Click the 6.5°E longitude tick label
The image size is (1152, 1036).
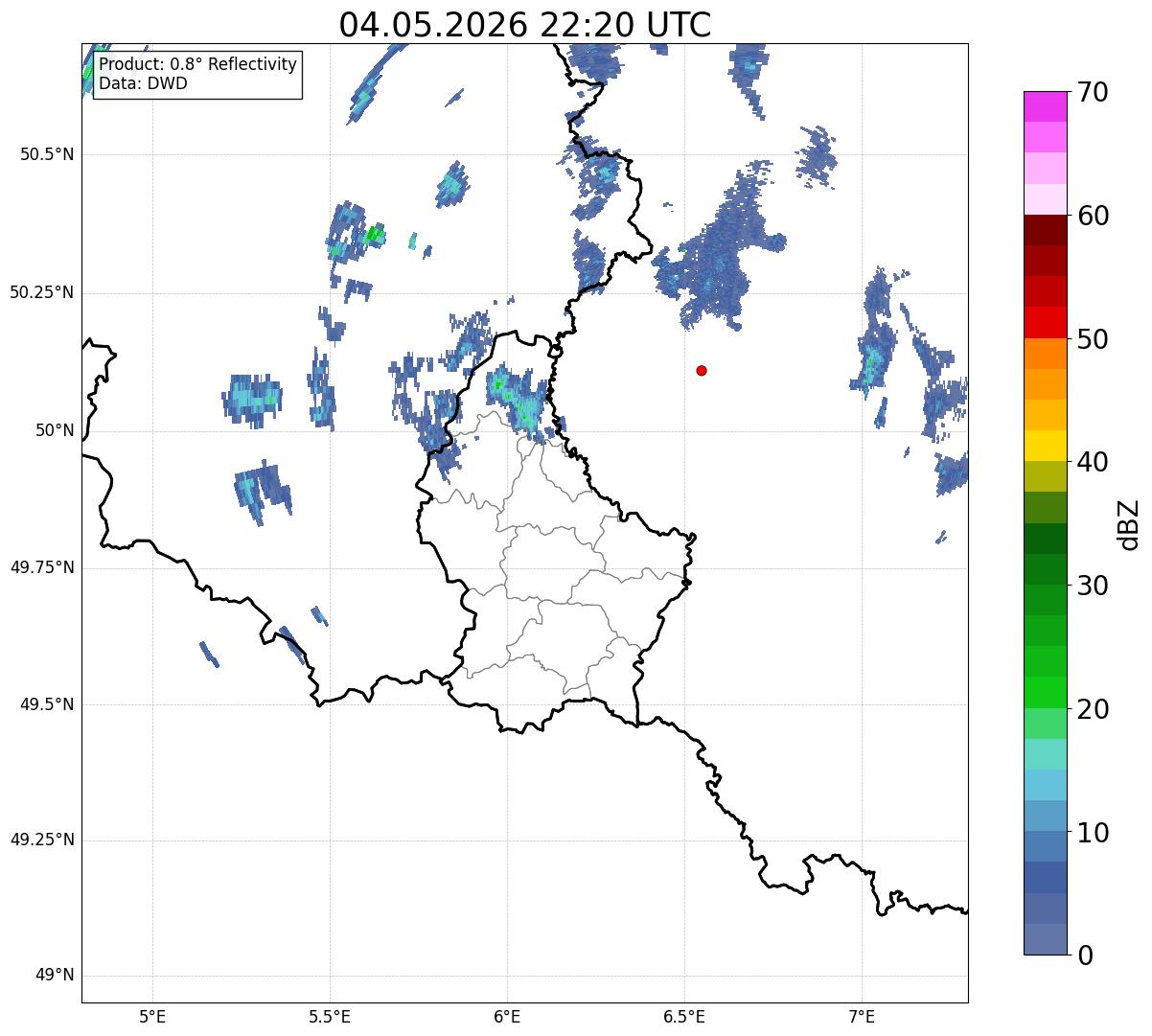click(684, 1016)
